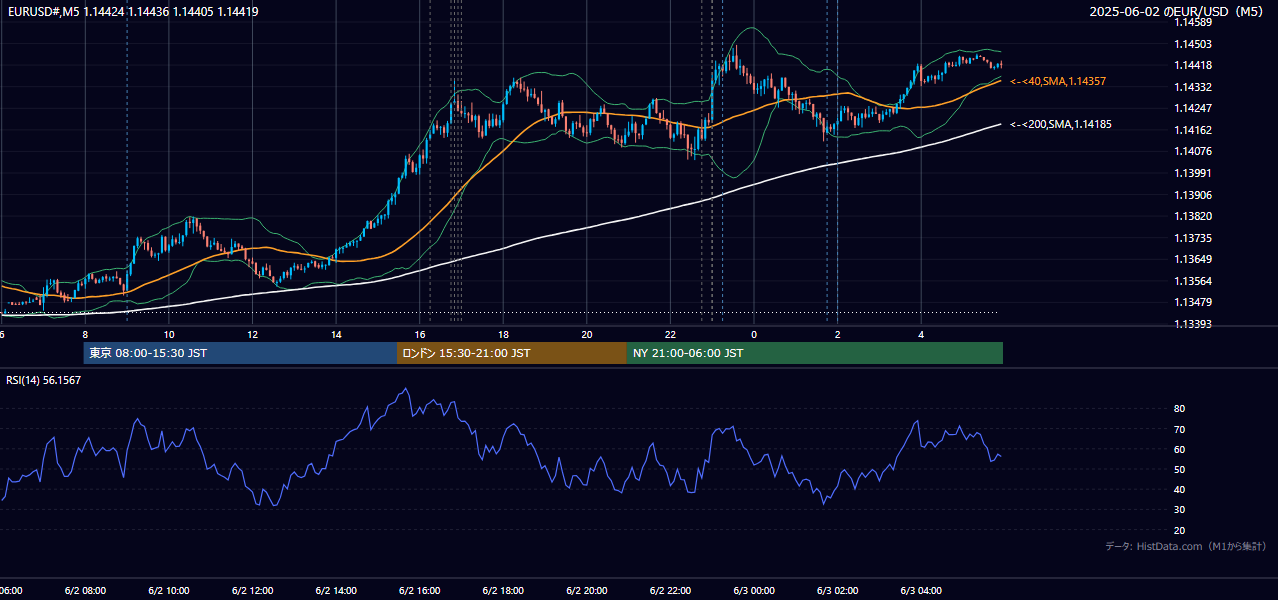This screenshot has height=600, width=1278.
Task: Click the 6/2 14:00 date label
Action: (336, 591)
